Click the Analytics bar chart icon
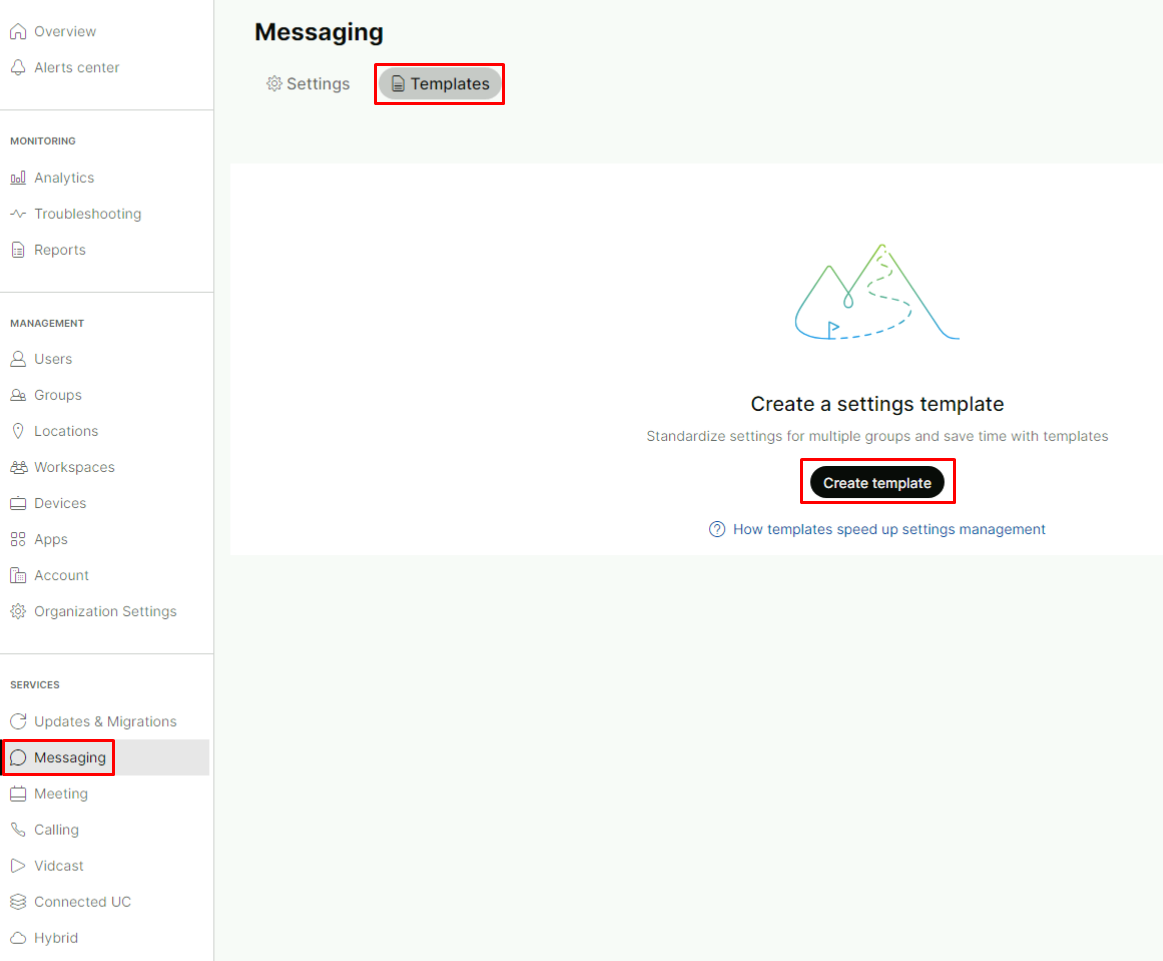This screenshot has width=1163, height=961. tap(18, 178)
